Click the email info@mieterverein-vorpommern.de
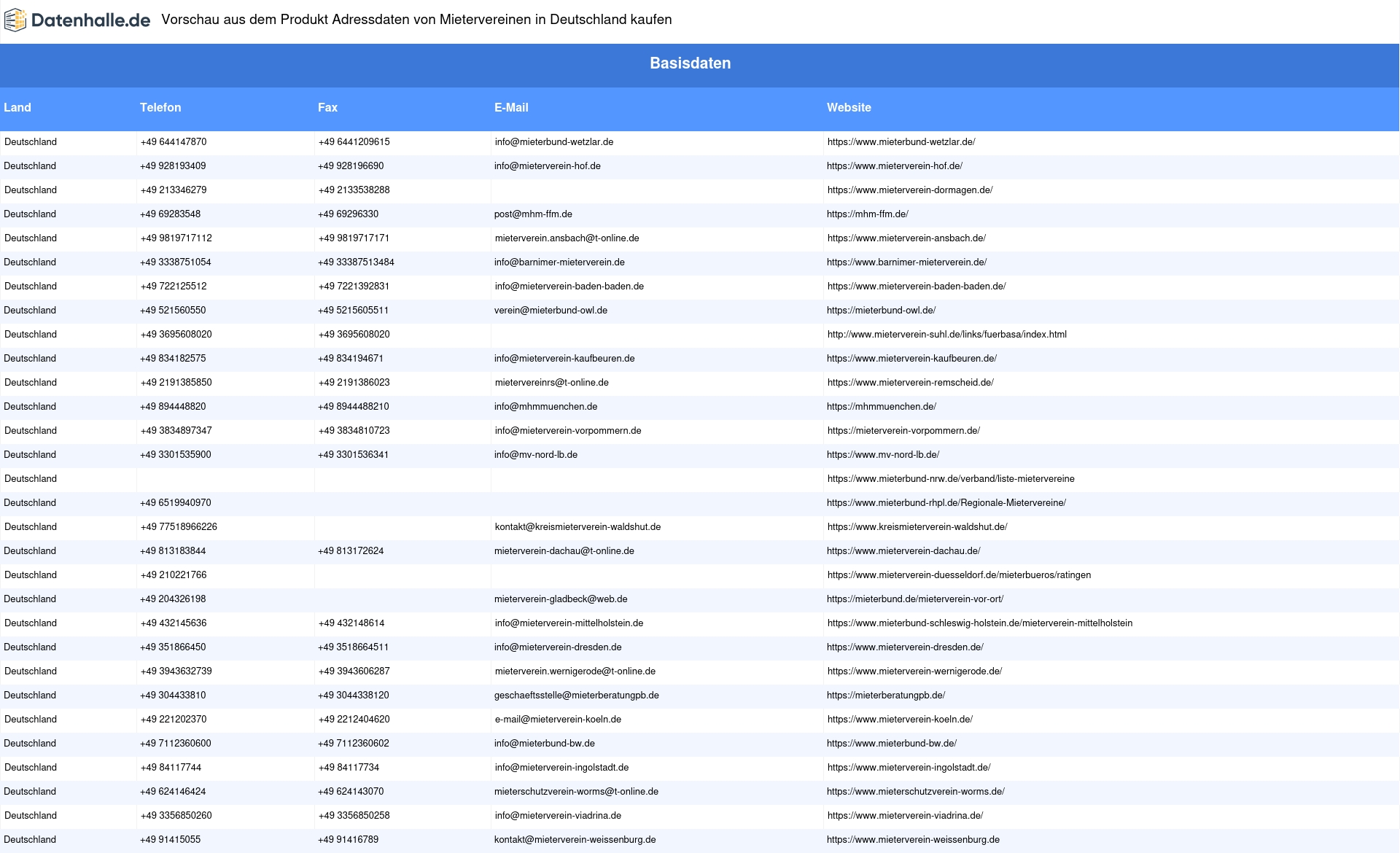 pyautogui.click(x=568, y=431)
